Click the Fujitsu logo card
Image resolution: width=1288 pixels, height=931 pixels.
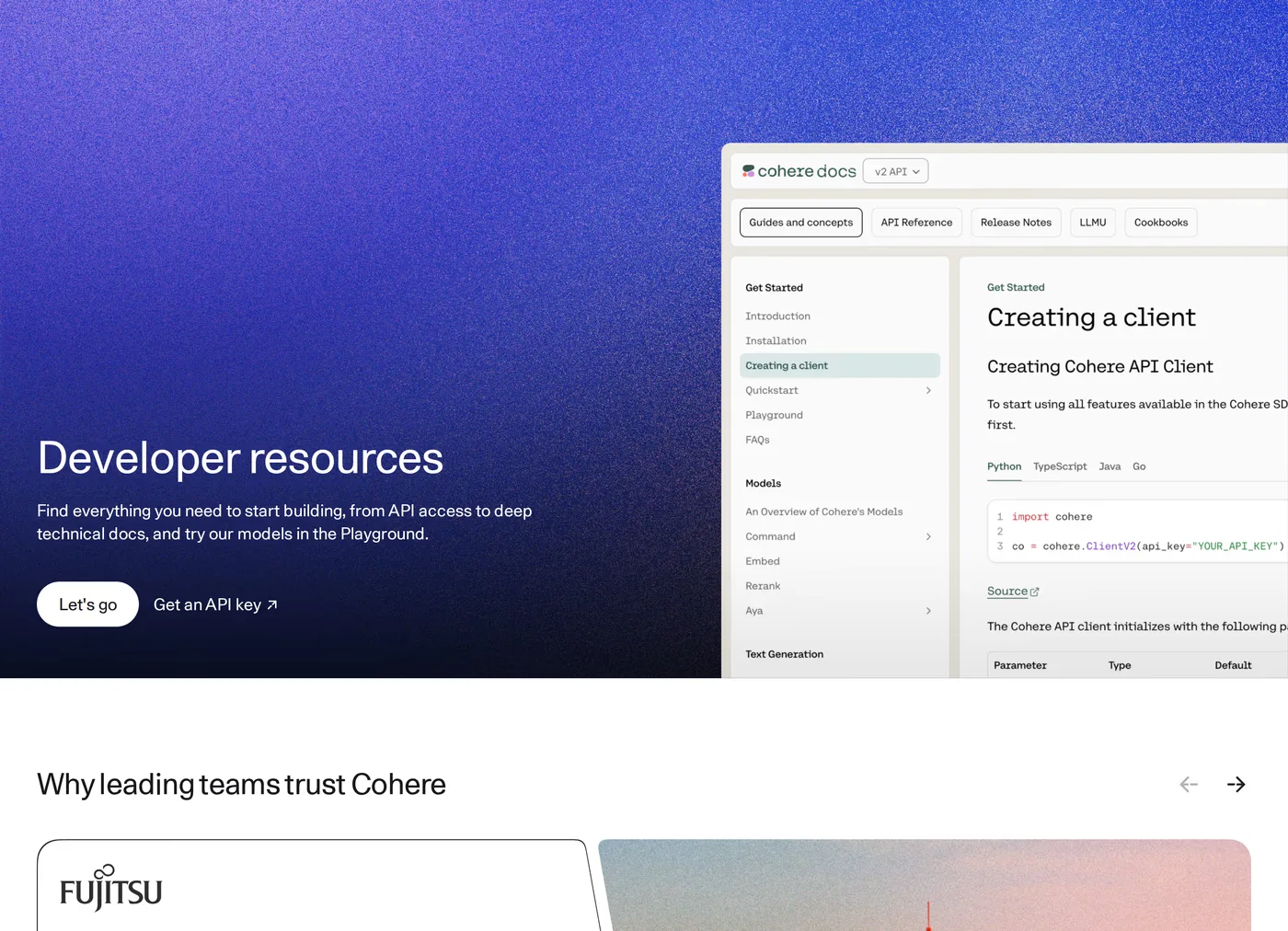tap(111, 888)
